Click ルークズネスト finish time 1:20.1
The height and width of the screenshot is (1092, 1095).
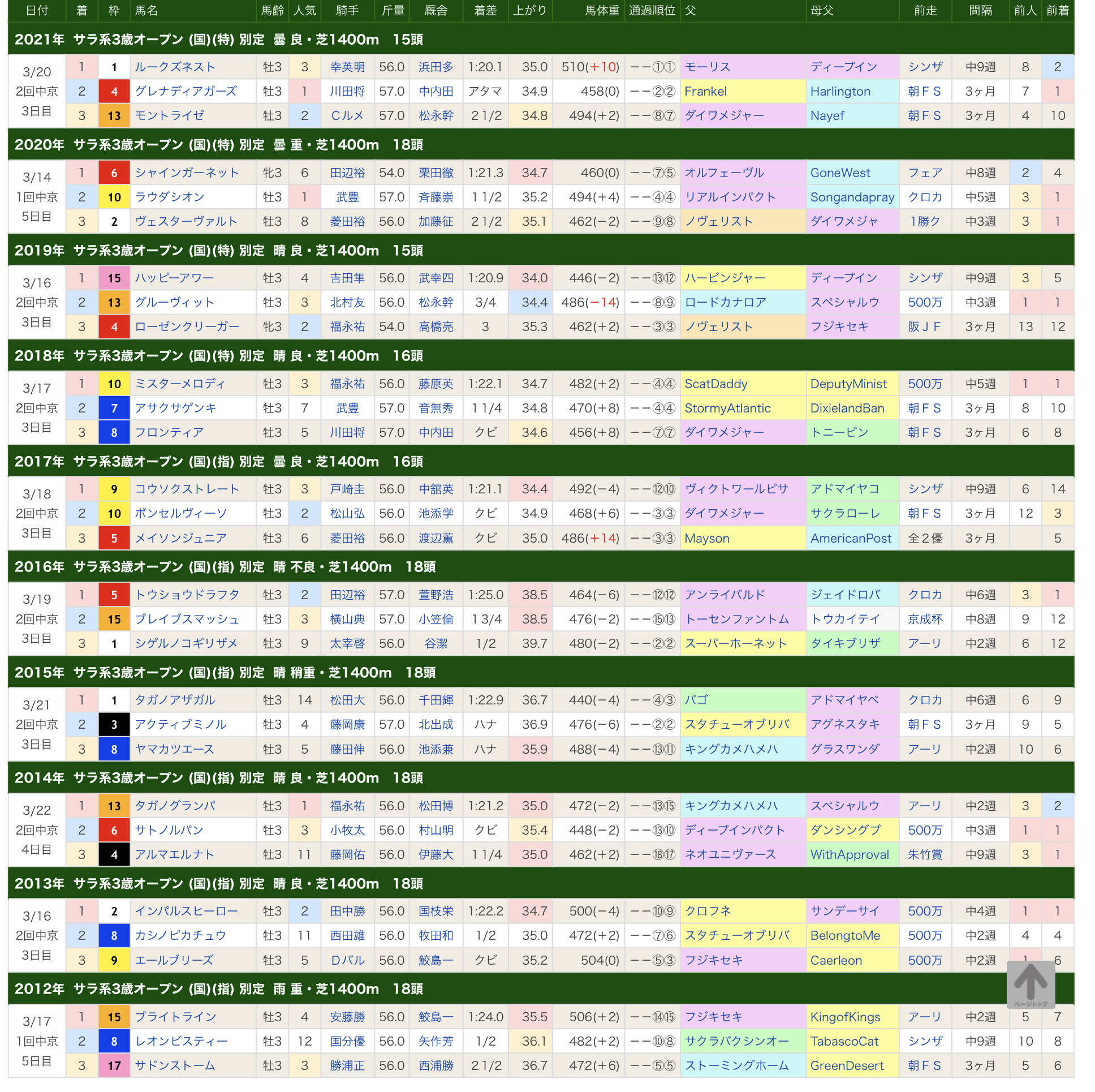tap(485, 67)
